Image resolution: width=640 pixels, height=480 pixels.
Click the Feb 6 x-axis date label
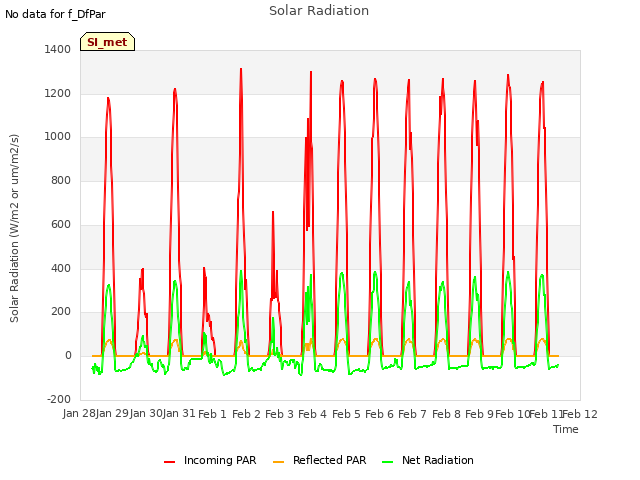point(379,414)
